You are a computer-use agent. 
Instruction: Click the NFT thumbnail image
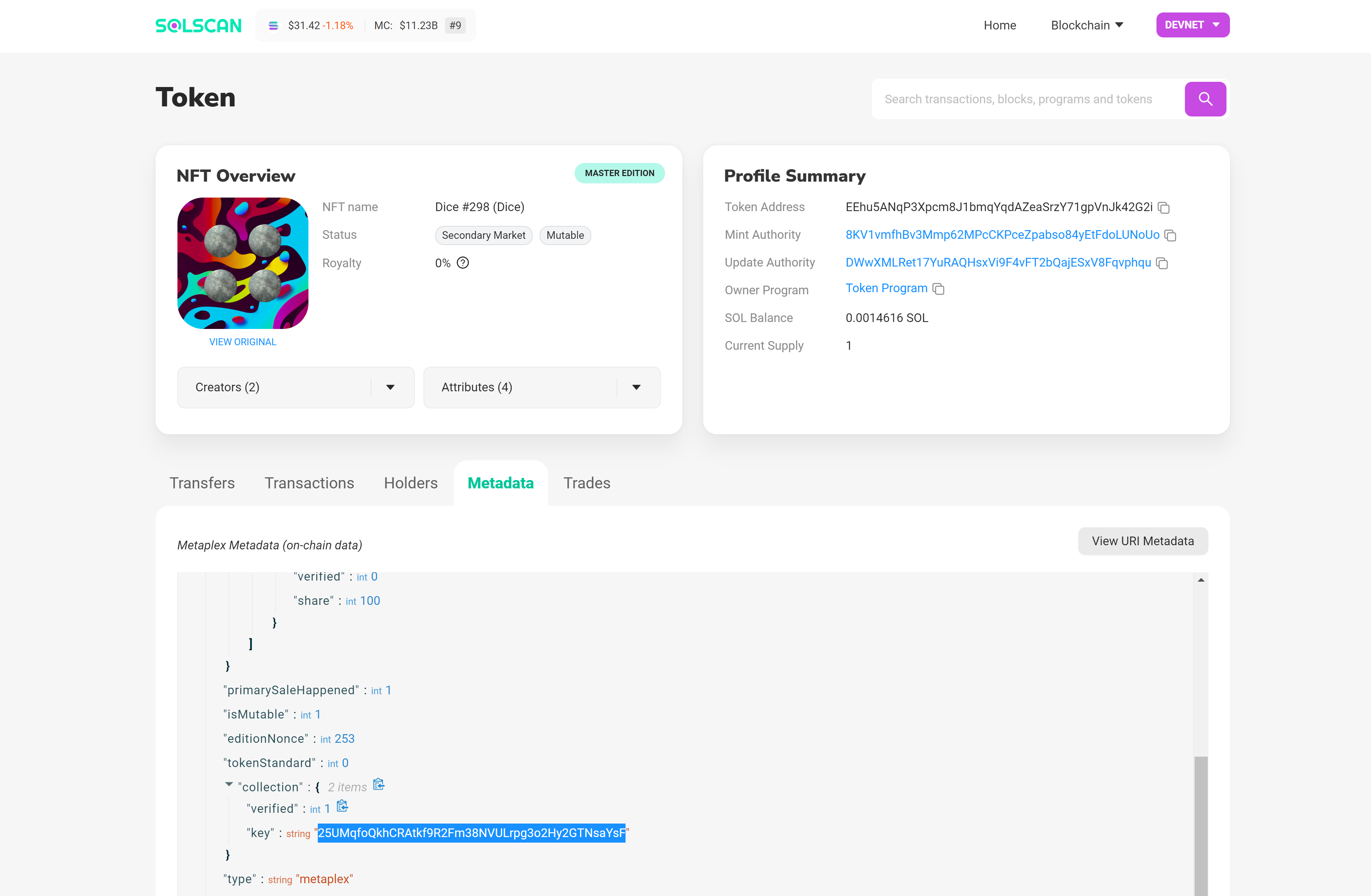click(x=243, y=262)
